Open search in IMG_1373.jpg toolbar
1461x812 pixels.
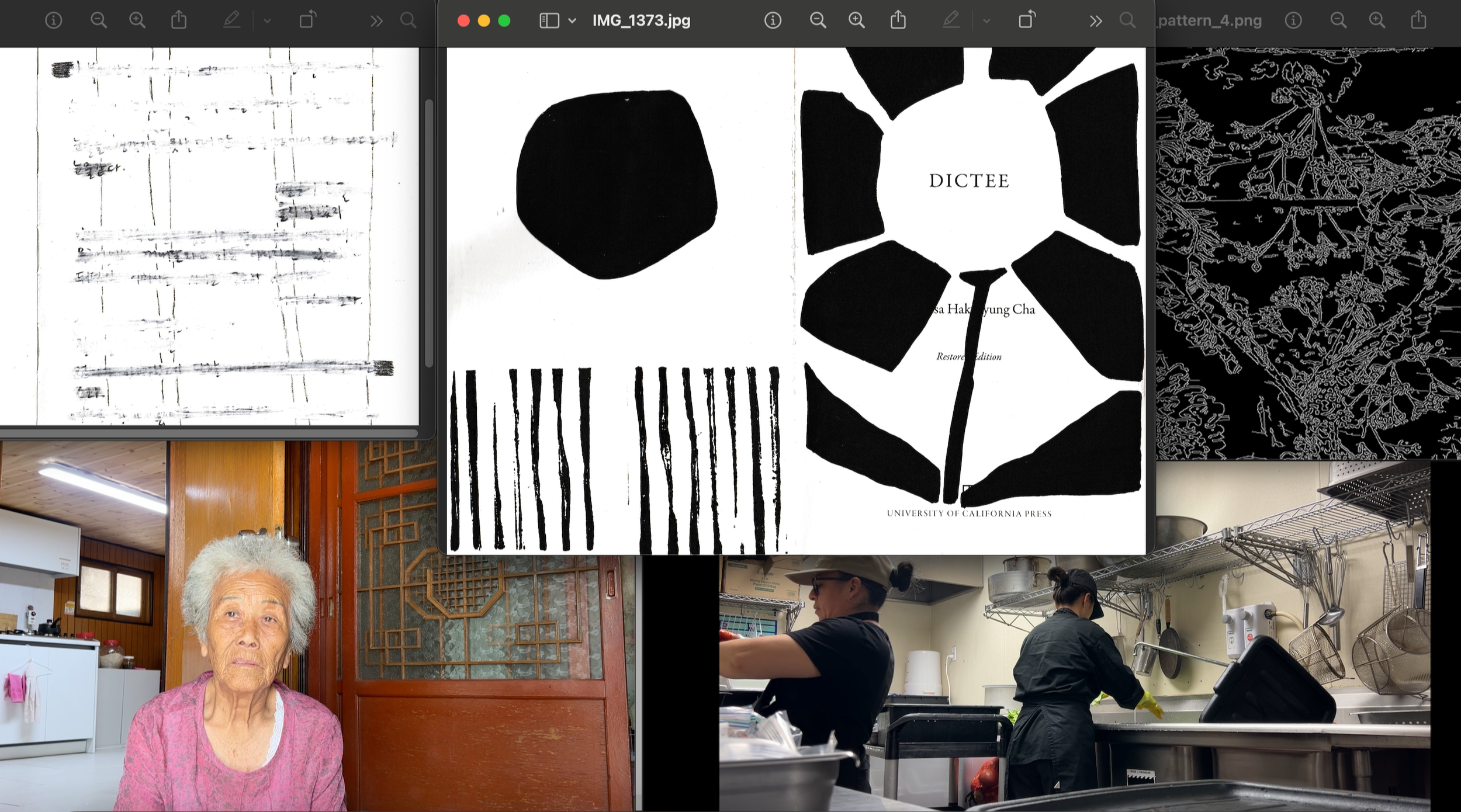1127,21
